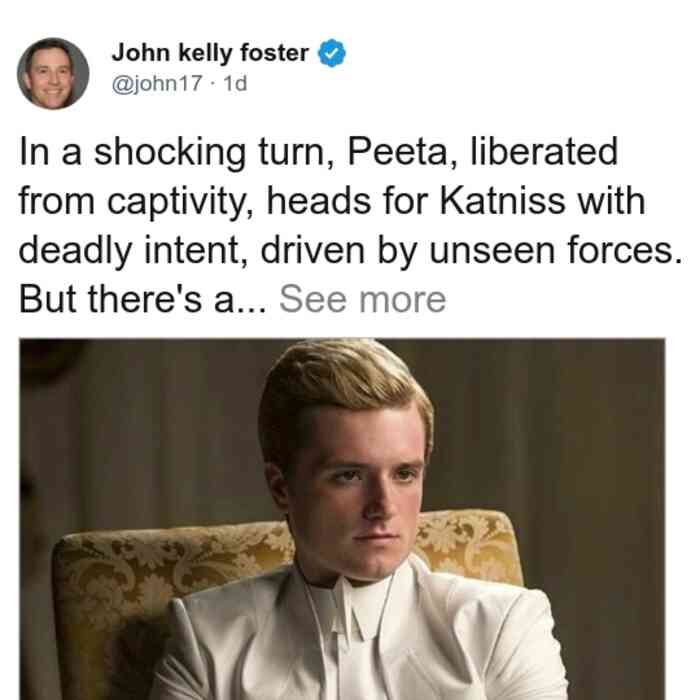The image size is (700, 700).
Task: Open John kelly foster's profile avatar
Action: 53,74
